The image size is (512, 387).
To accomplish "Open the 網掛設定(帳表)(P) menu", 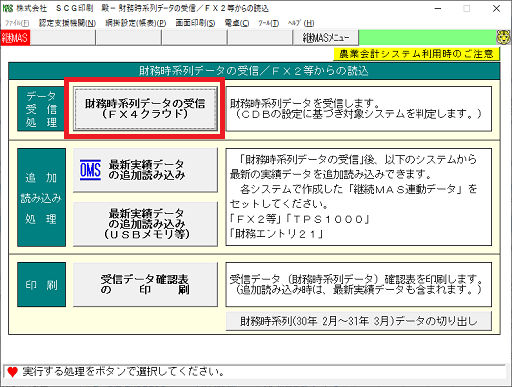I will (x=136, y=23).
